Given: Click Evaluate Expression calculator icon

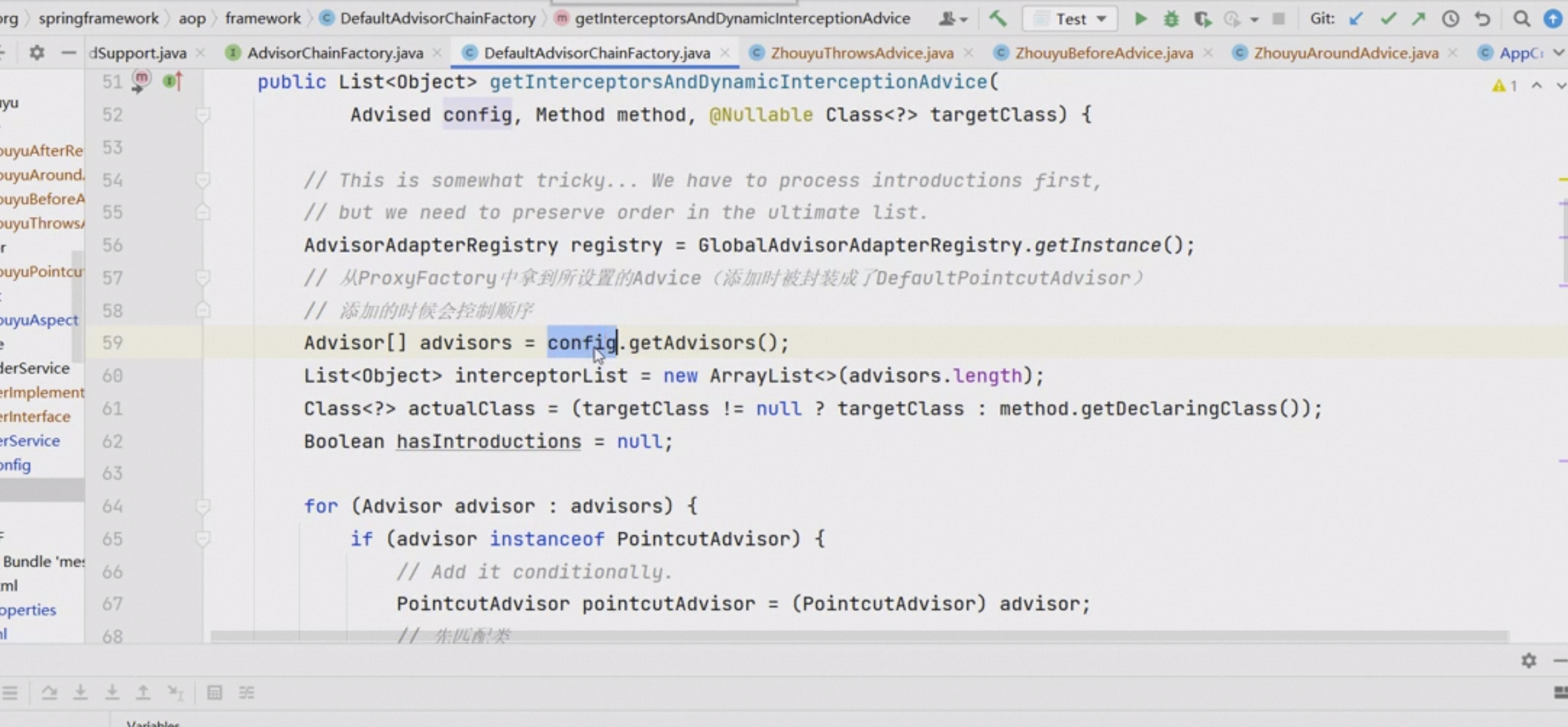Looking at the screenshot, I should (215, 692).
